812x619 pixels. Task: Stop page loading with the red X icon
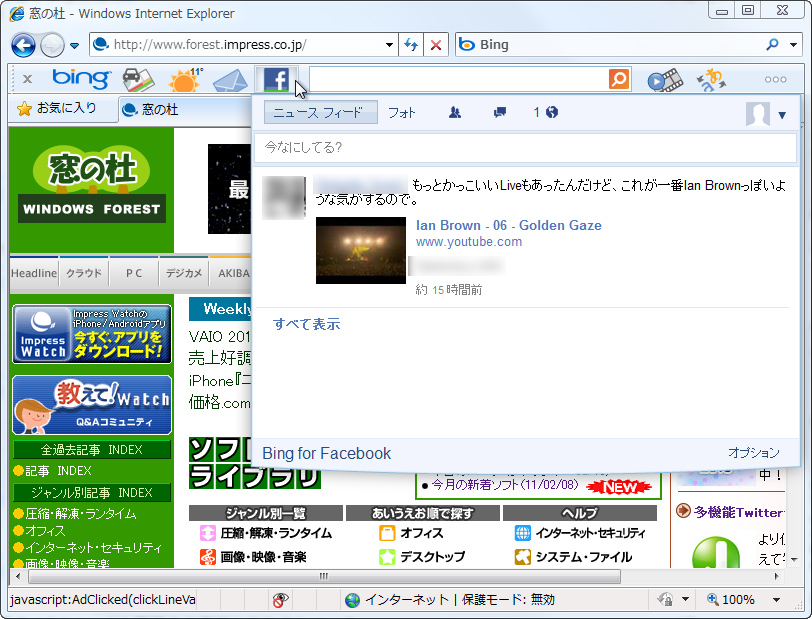[435, 45]
